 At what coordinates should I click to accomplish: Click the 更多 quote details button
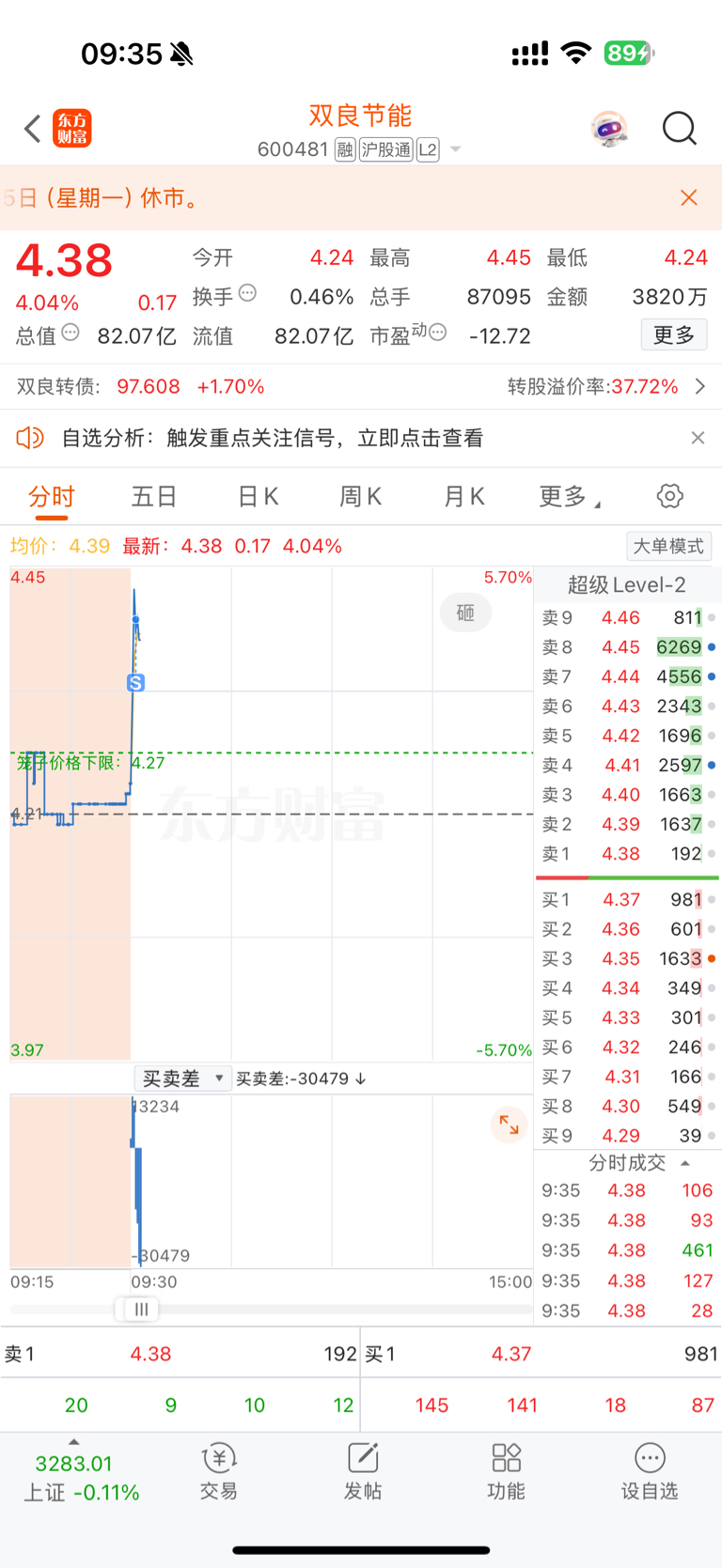[674, 335]
